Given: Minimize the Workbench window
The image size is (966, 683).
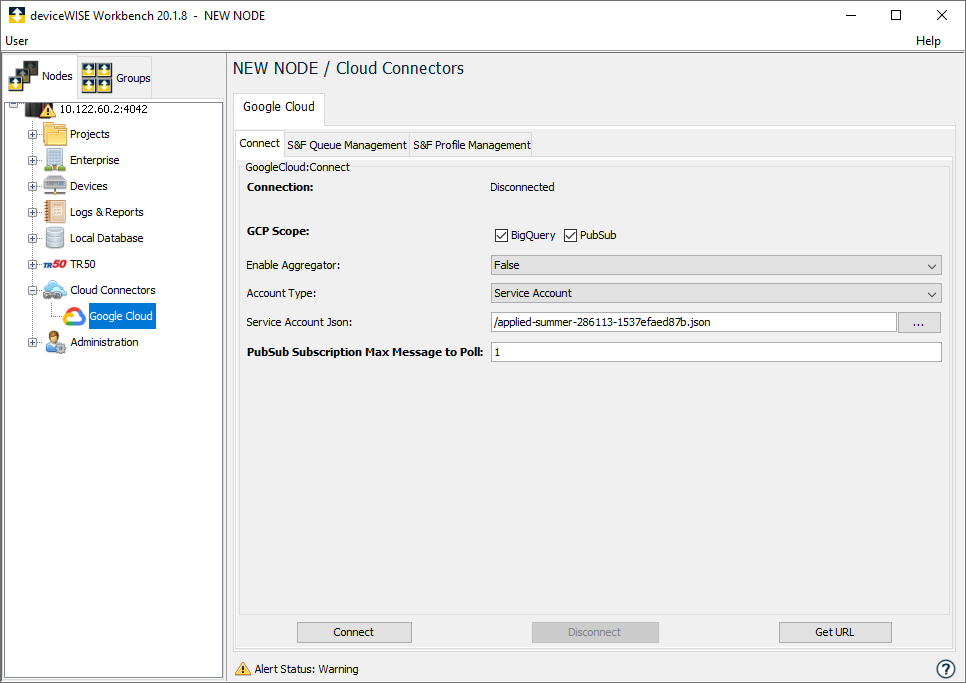Looking at the screenshot, I should pos(851,15).
